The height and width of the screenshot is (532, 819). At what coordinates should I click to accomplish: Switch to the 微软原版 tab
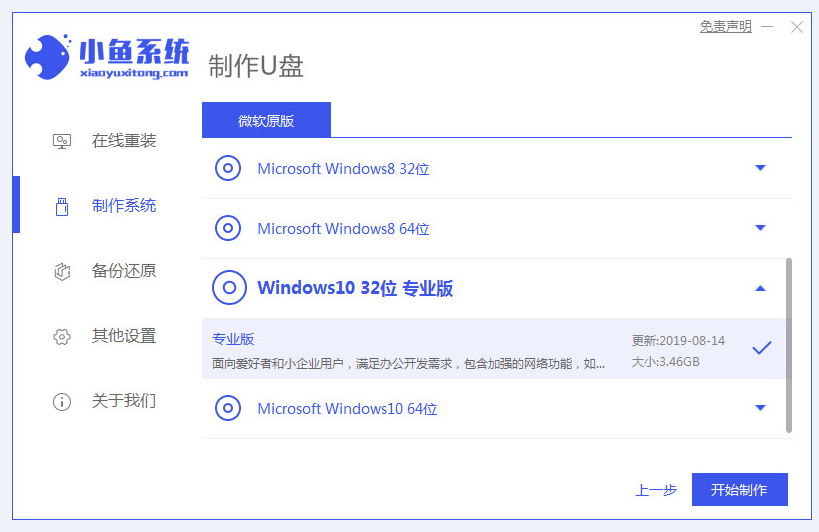[x=266, y=120]
